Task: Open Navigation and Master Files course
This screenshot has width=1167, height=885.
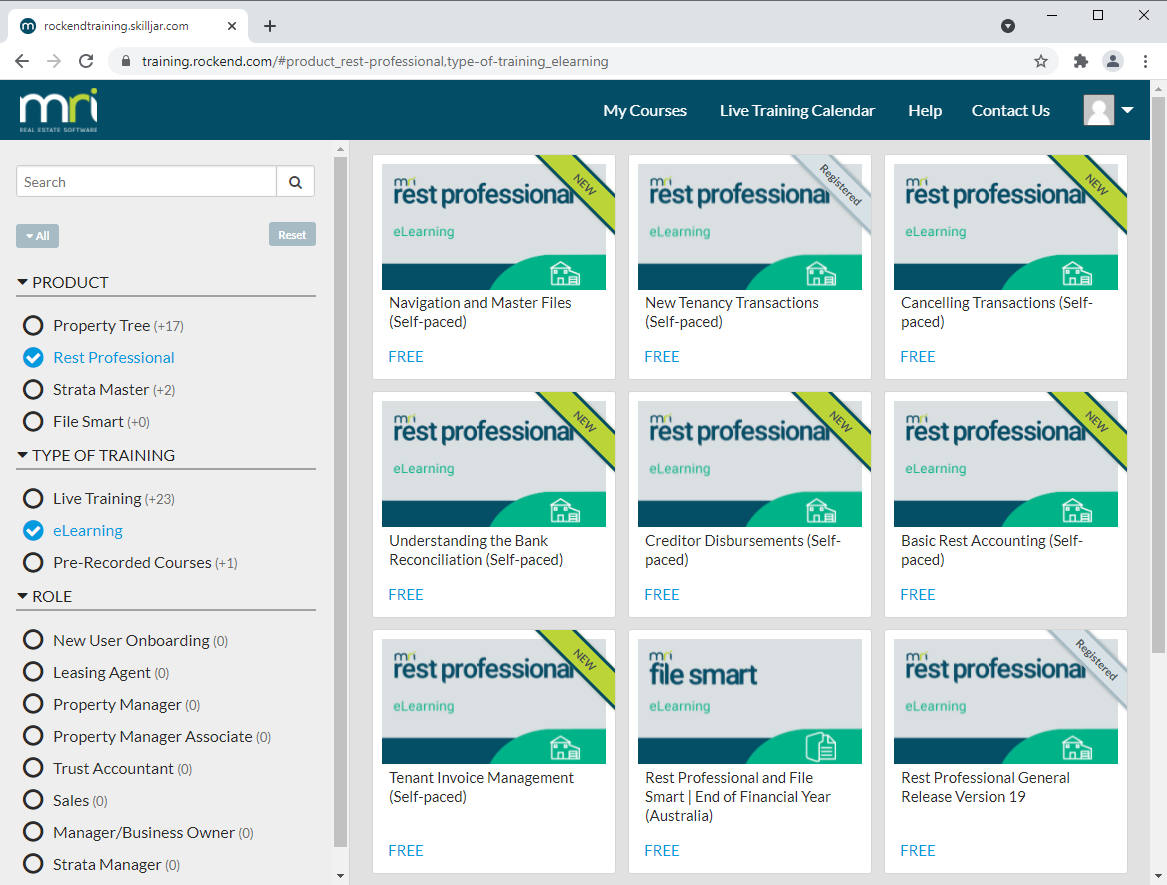Action: tap(480, 312)
